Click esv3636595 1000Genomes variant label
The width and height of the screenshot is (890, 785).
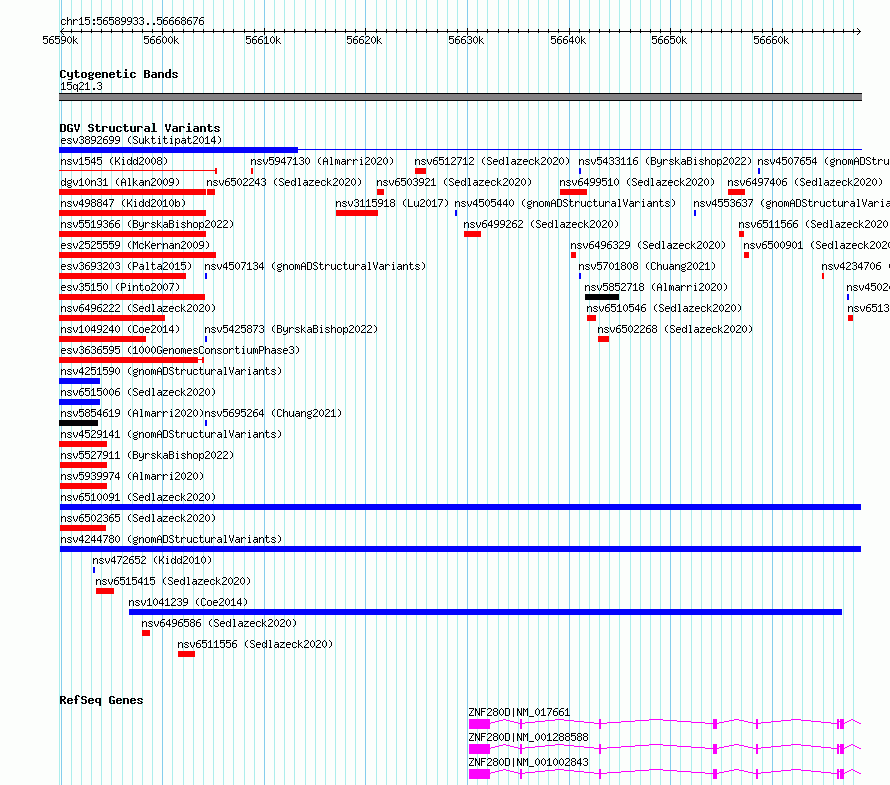click(180, 350)
